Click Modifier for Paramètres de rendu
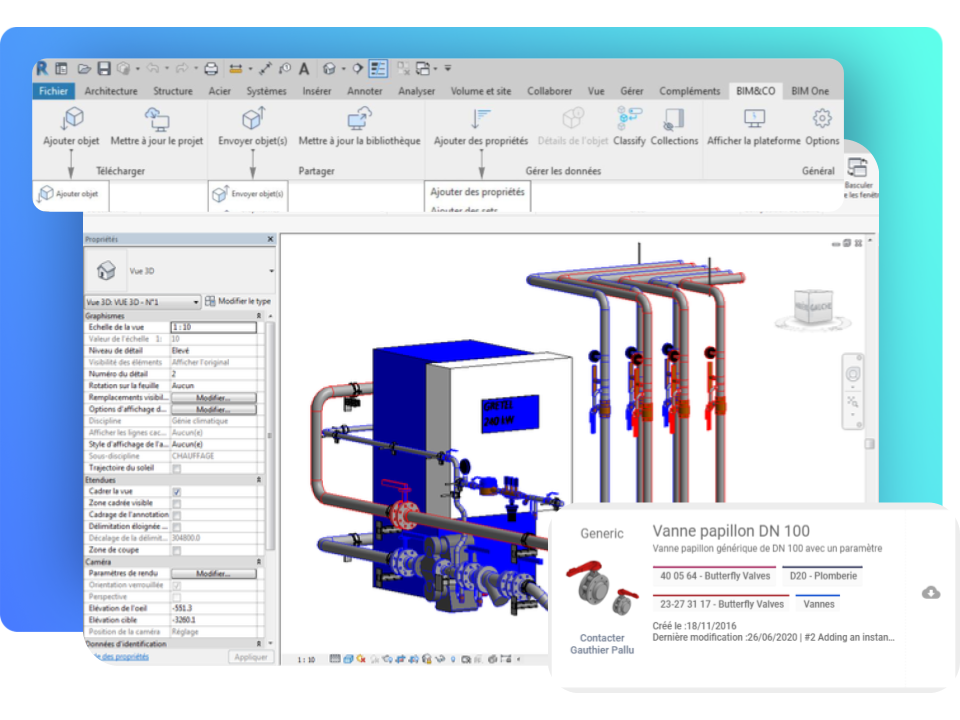Screen dimensions: 960x720 coord(213,574)
